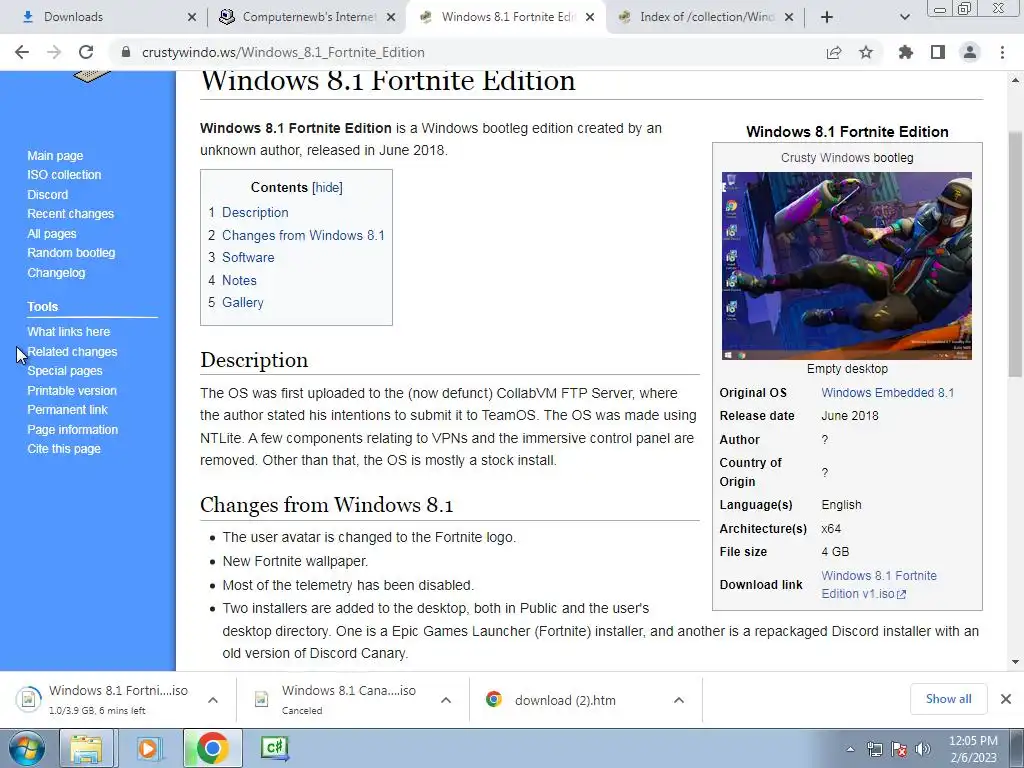
Task: Jump to Notes section in contents
Action: coord(239,280)
